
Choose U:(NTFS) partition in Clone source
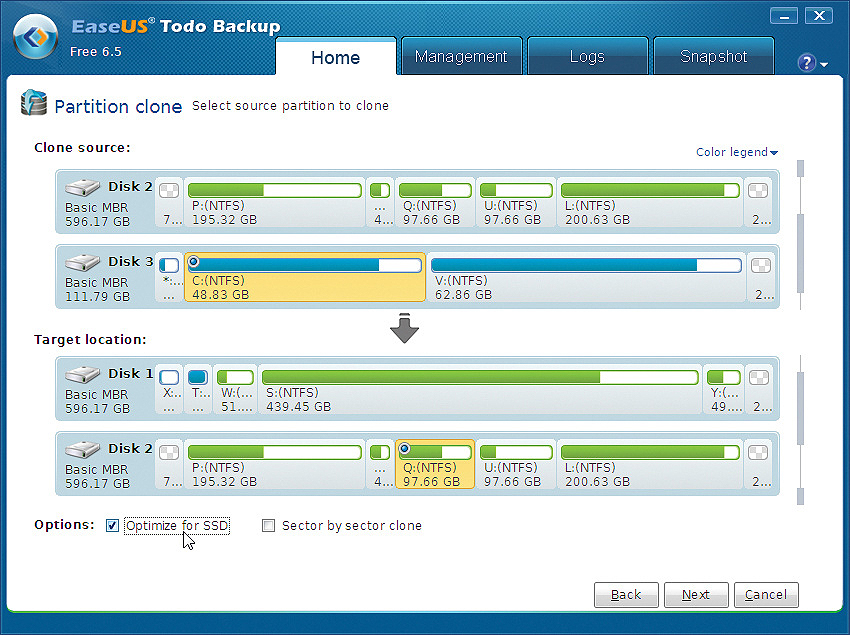[x=516, y=202]
